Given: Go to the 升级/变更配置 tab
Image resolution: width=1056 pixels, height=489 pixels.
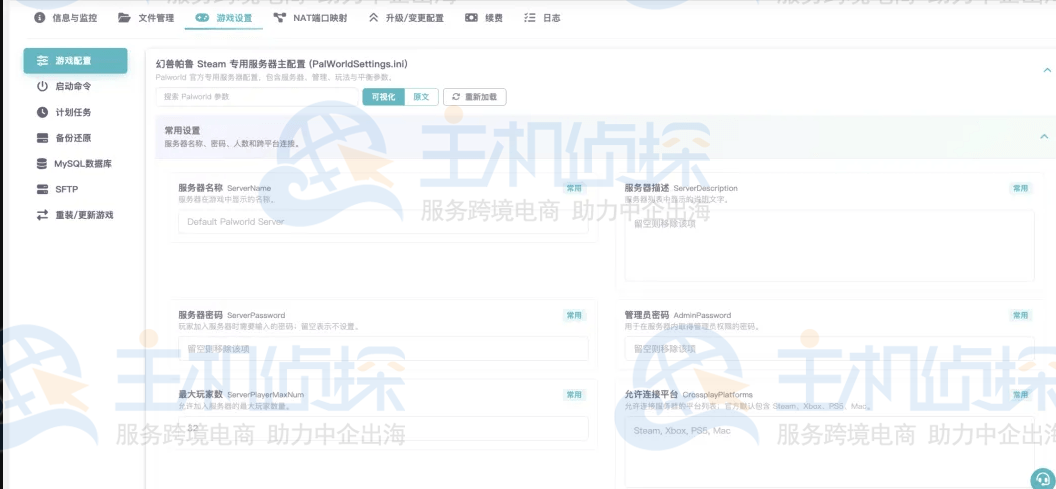Looking at the screenshot, I should [x=406, y=18].
